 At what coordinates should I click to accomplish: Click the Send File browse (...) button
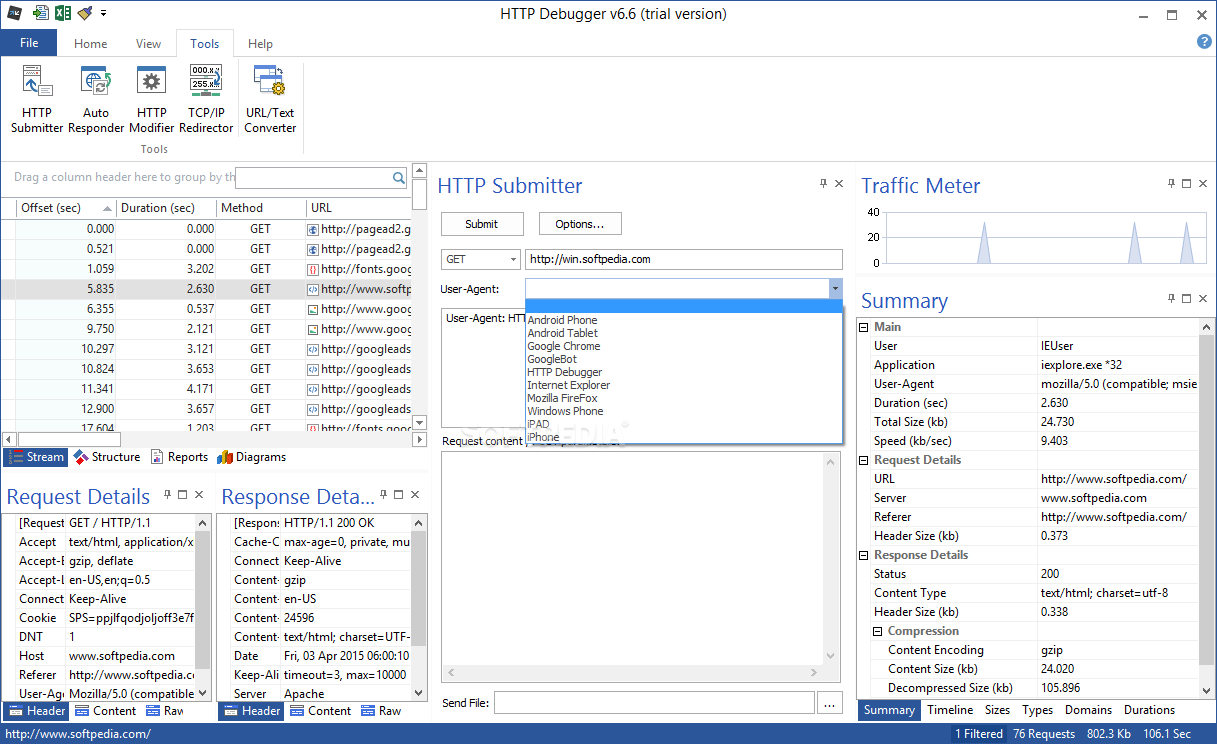(x=829, y=703)
